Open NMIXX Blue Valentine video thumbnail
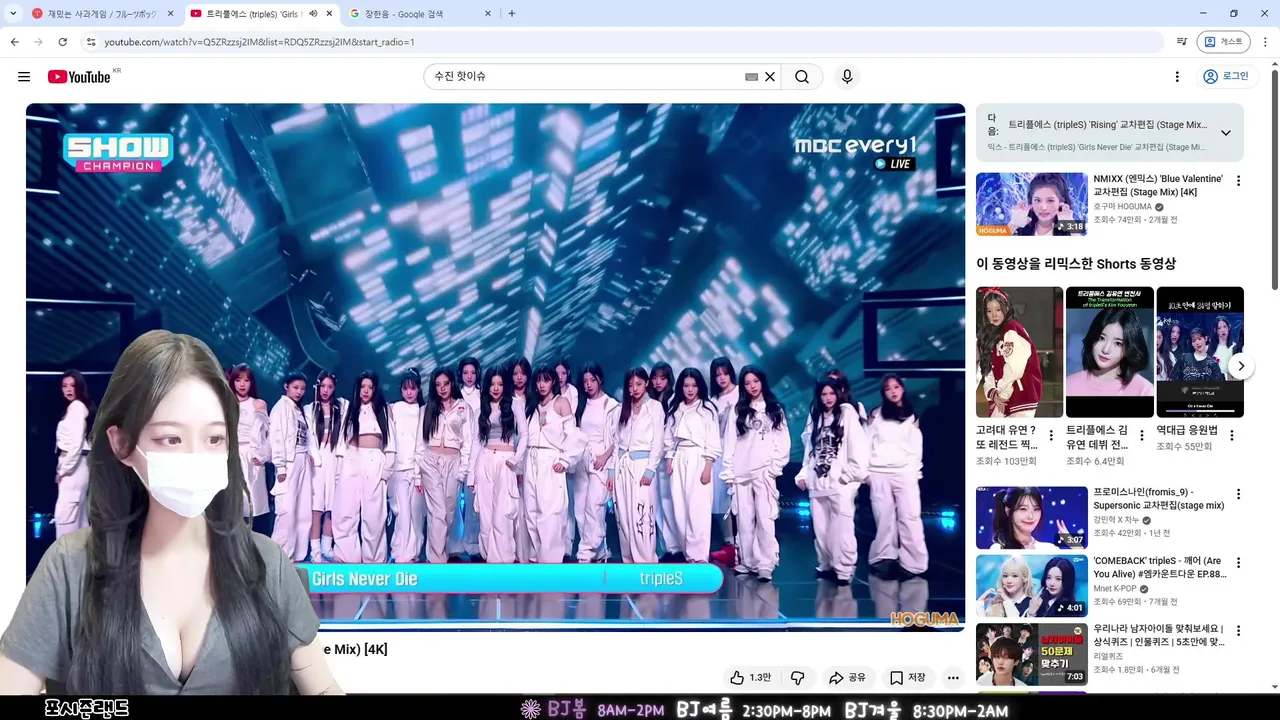This screenshot has height=720, width=1280. click(x=1031, y=204)
